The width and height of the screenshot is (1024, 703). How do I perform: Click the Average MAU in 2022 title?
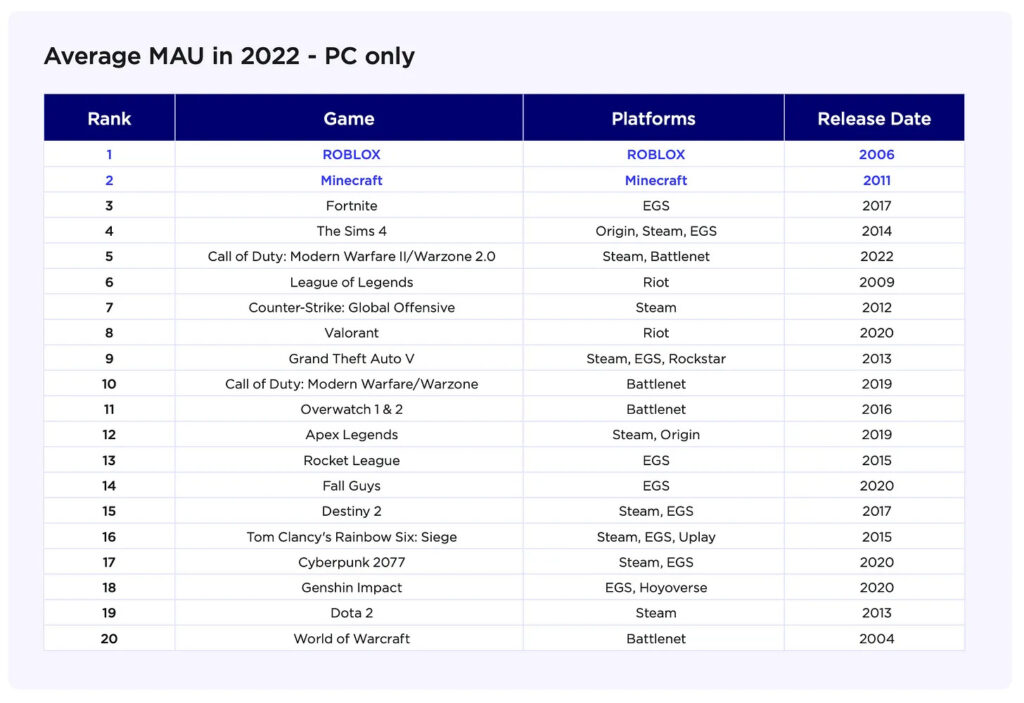click(x=229, y=57)
